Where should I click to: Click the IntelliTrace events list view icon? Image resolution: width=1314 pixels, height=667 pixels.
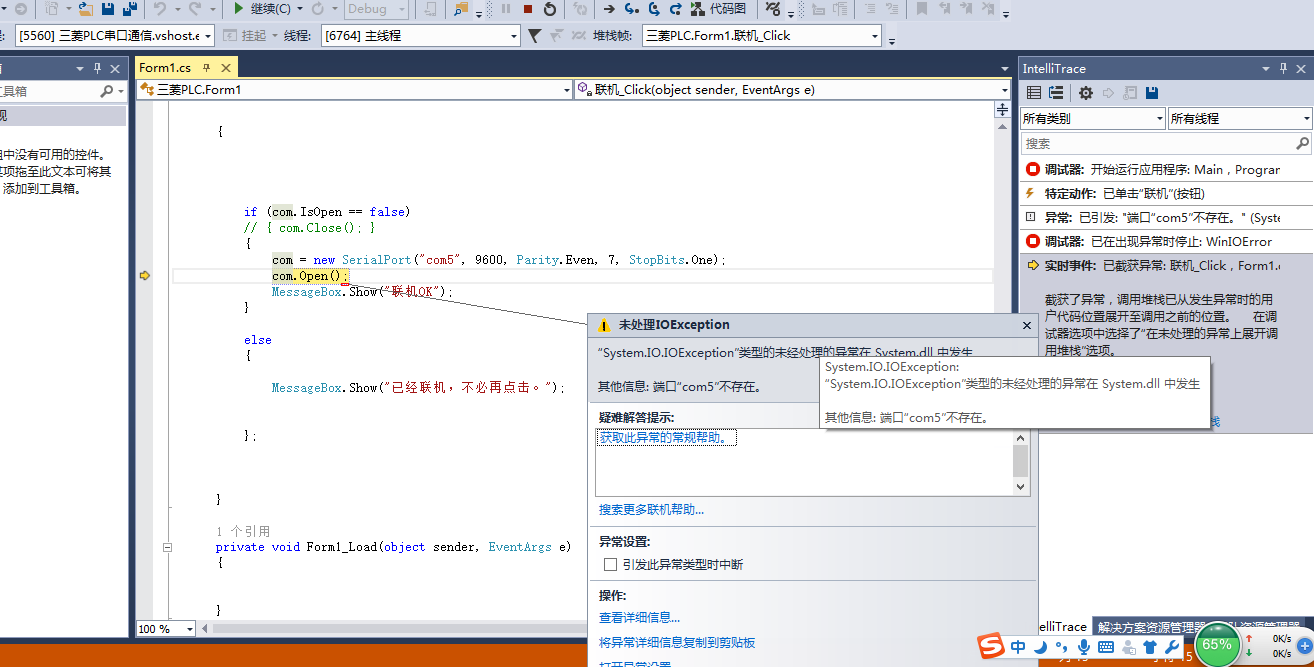point(1034,93)
